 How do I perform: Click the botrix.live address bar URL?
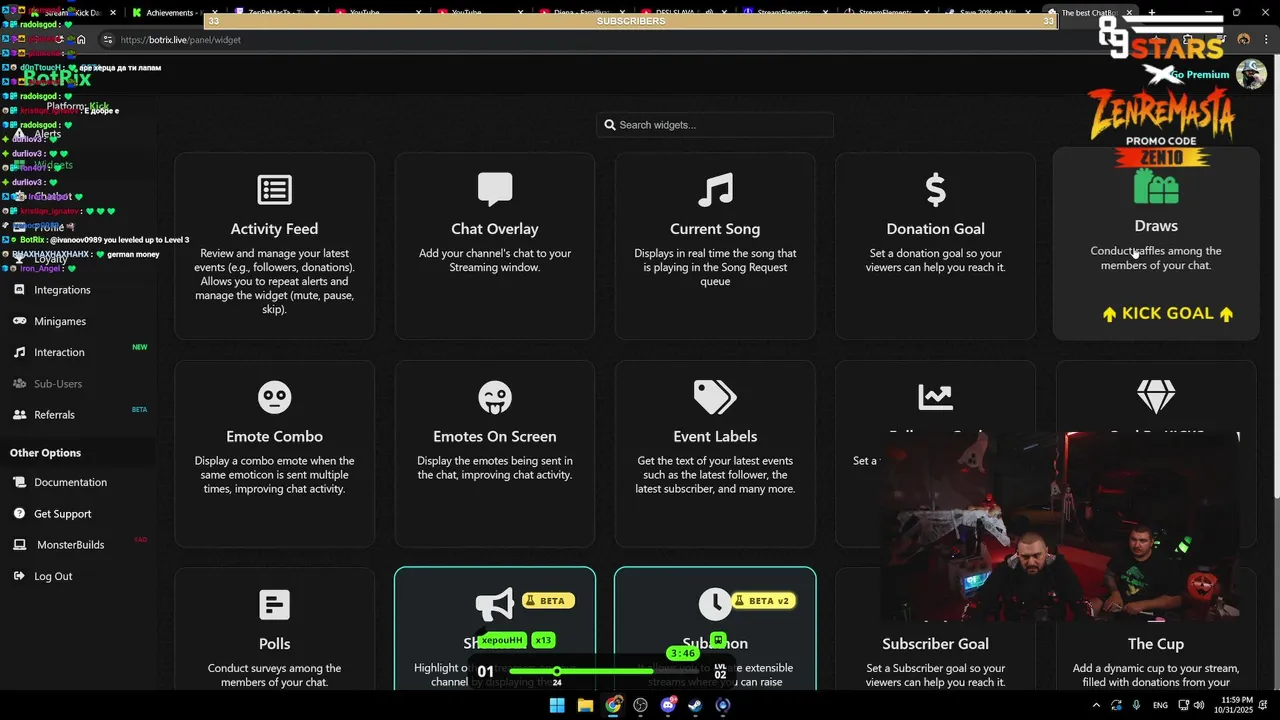point(181,40)
